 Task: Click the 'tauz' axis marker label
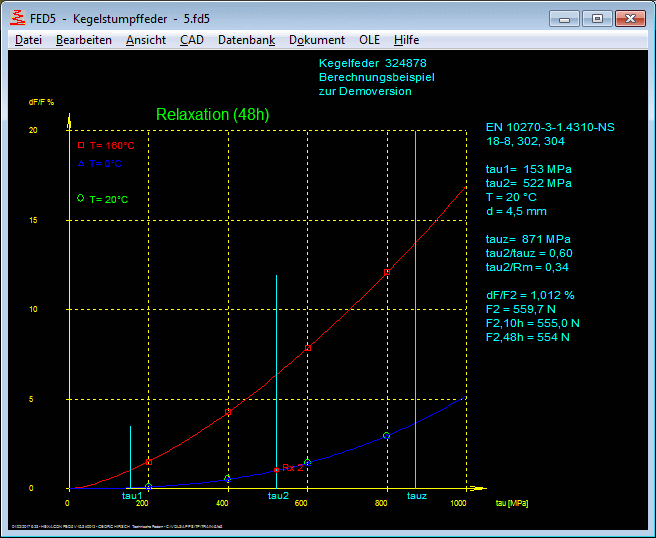pos(417,496)
